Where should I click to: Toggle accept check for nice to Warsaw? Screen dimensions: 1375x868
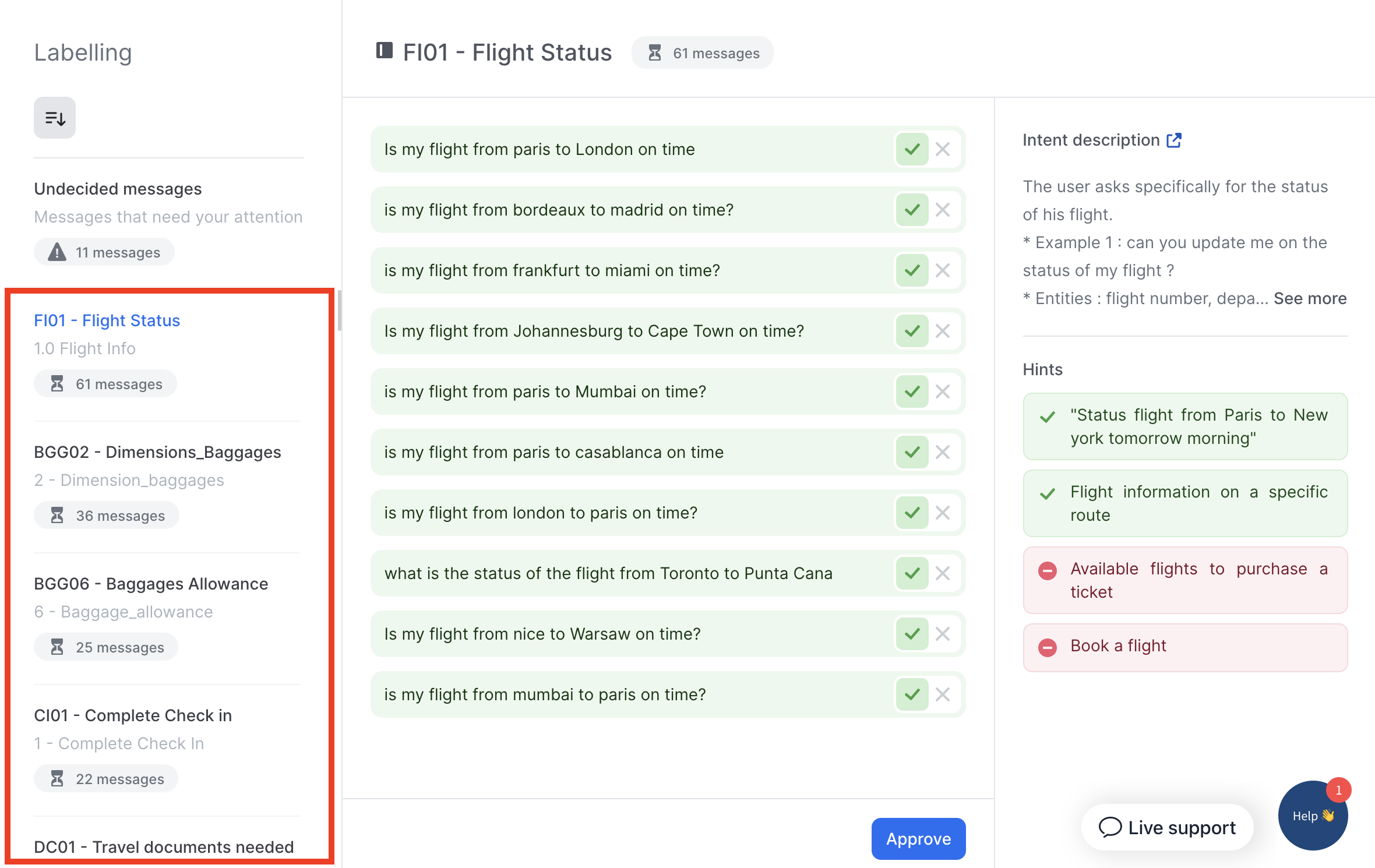[x=912, y=634]
